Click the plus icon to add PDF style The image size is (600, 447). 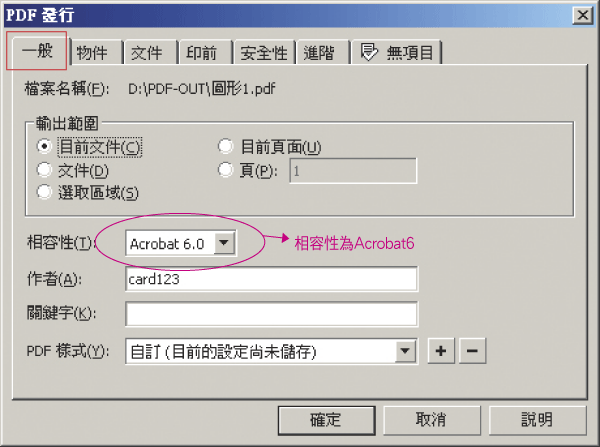coord(441,351)
